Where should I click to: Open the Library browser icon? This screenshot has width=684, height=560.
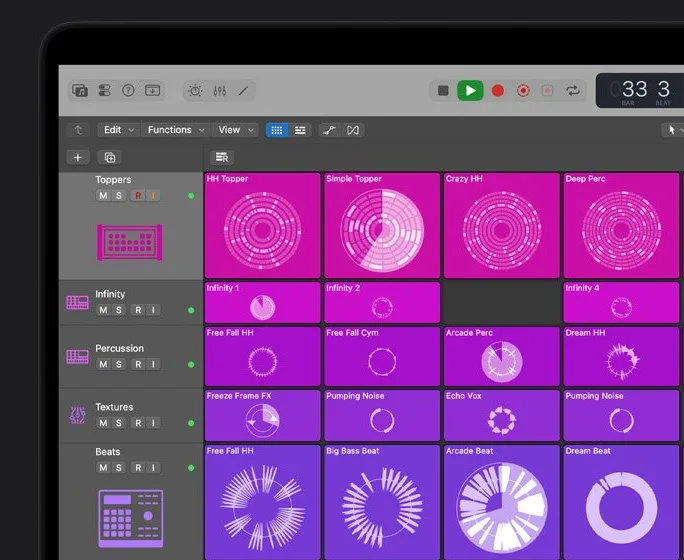click(x=80, y=91)
